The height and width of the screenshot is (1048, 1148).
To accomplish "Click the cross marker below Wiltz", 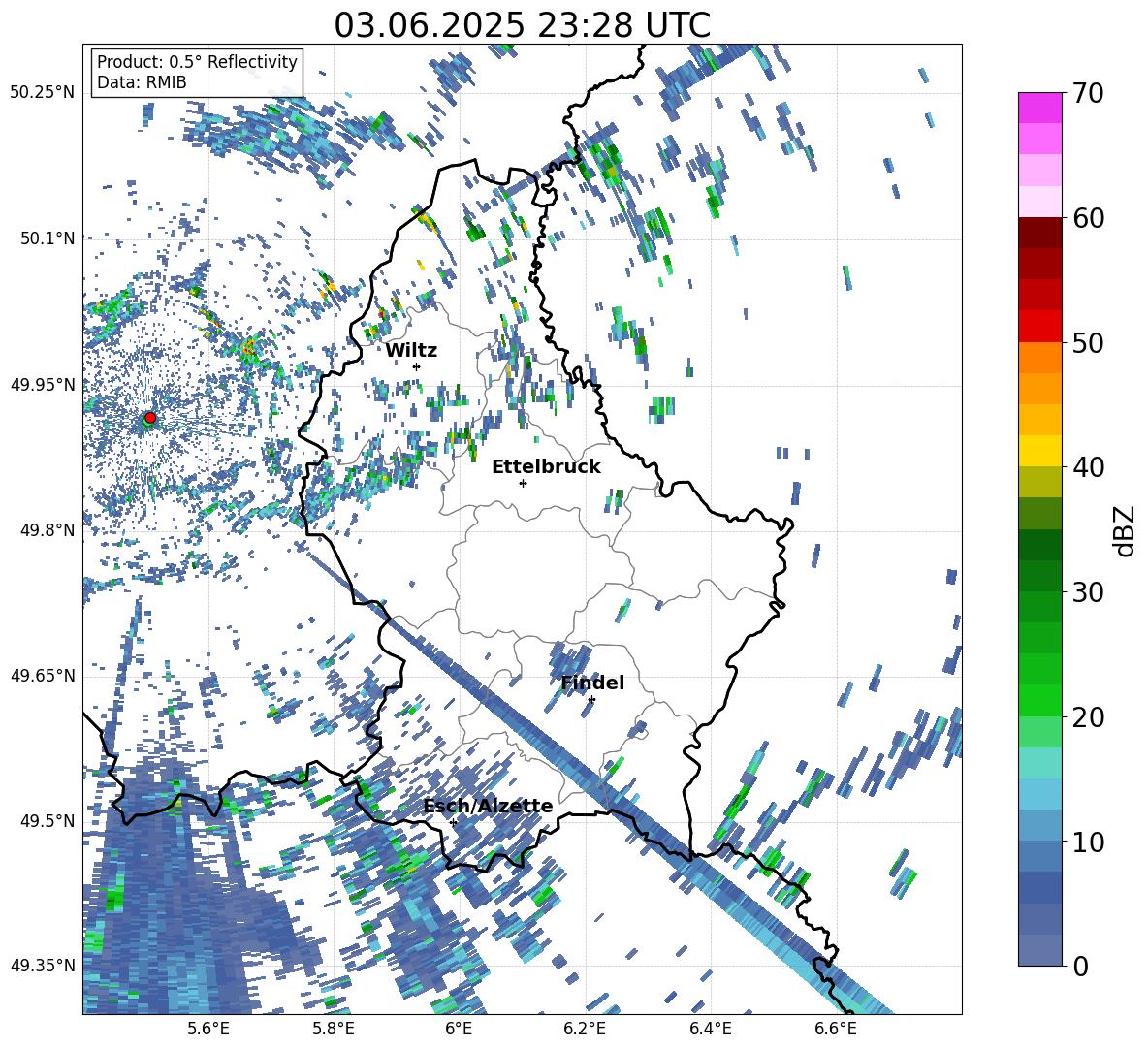I will (417, 366).
